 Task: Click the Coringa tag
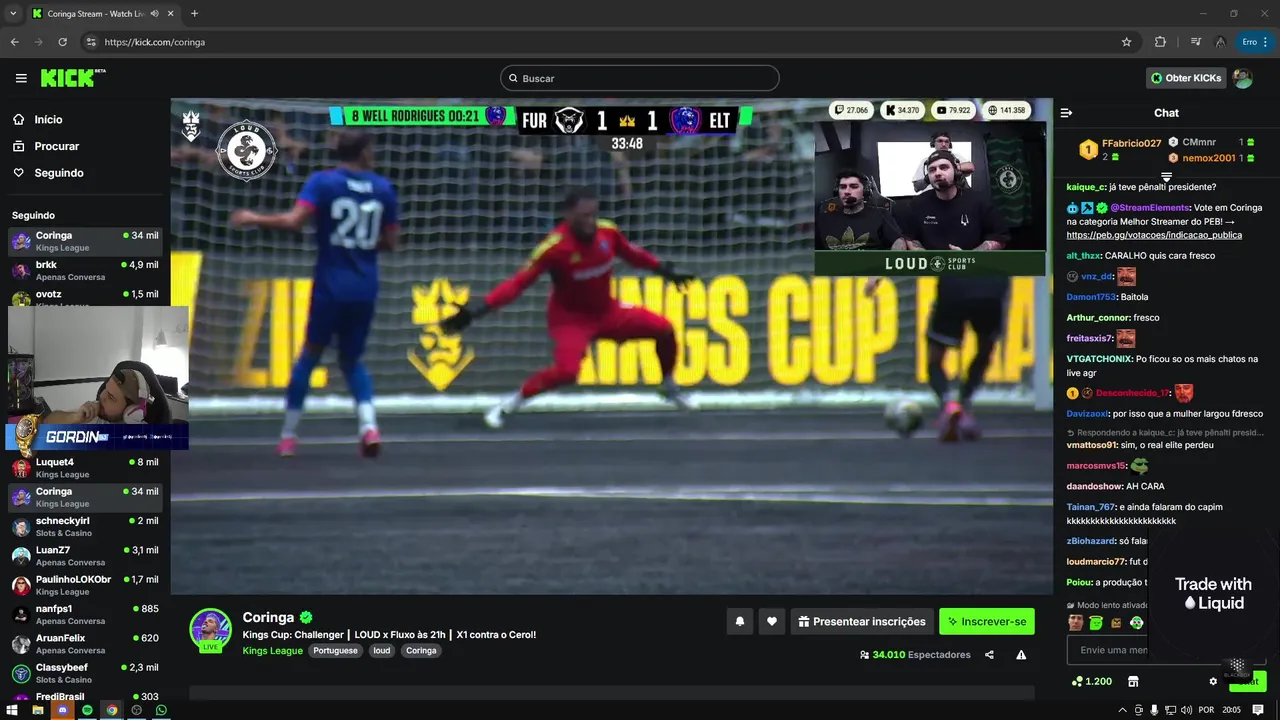click(421, 651)
